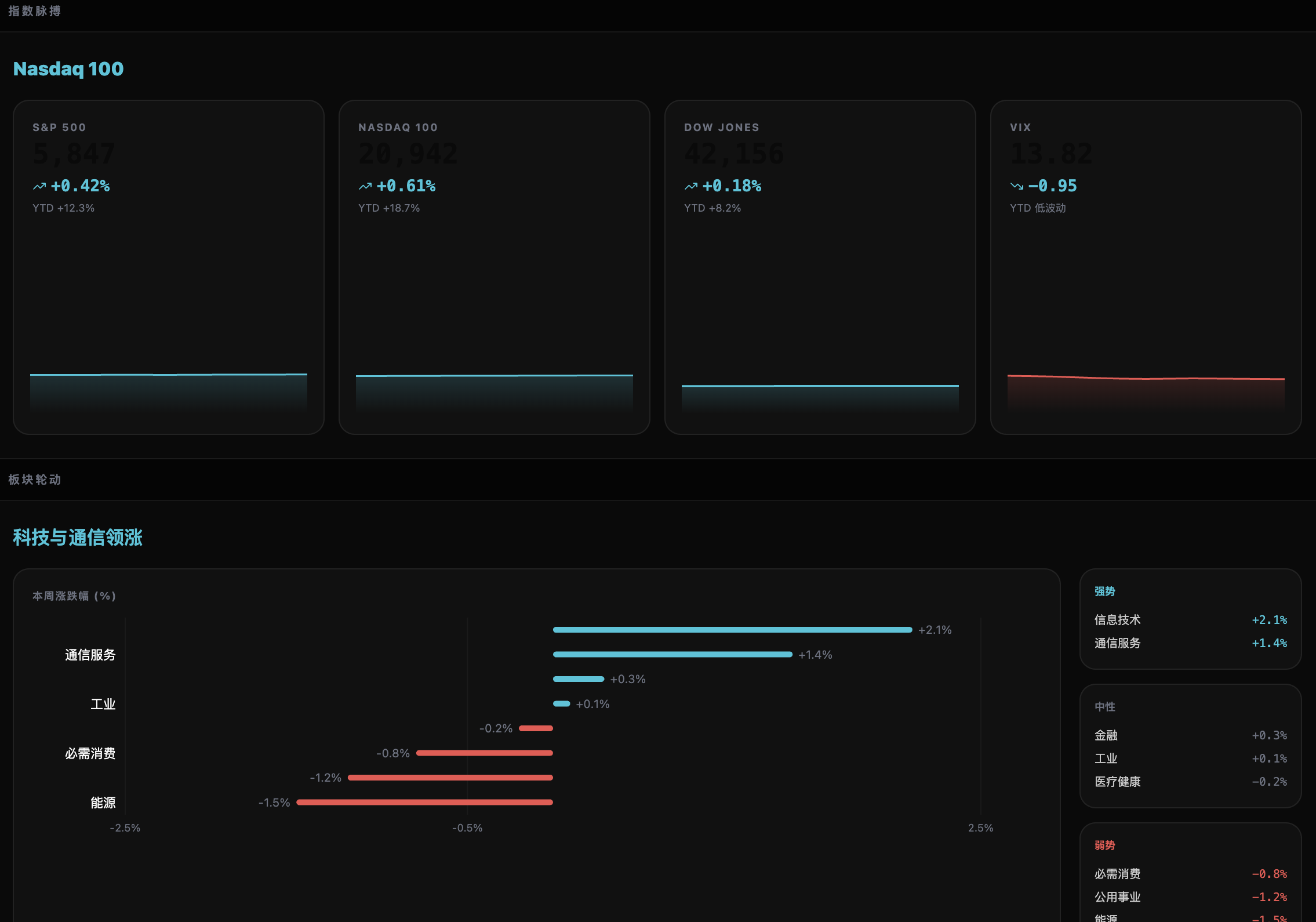1316x922 pixels.
Task: Click the blue chart bar labeled +1.4%
Action: [672, 654]
